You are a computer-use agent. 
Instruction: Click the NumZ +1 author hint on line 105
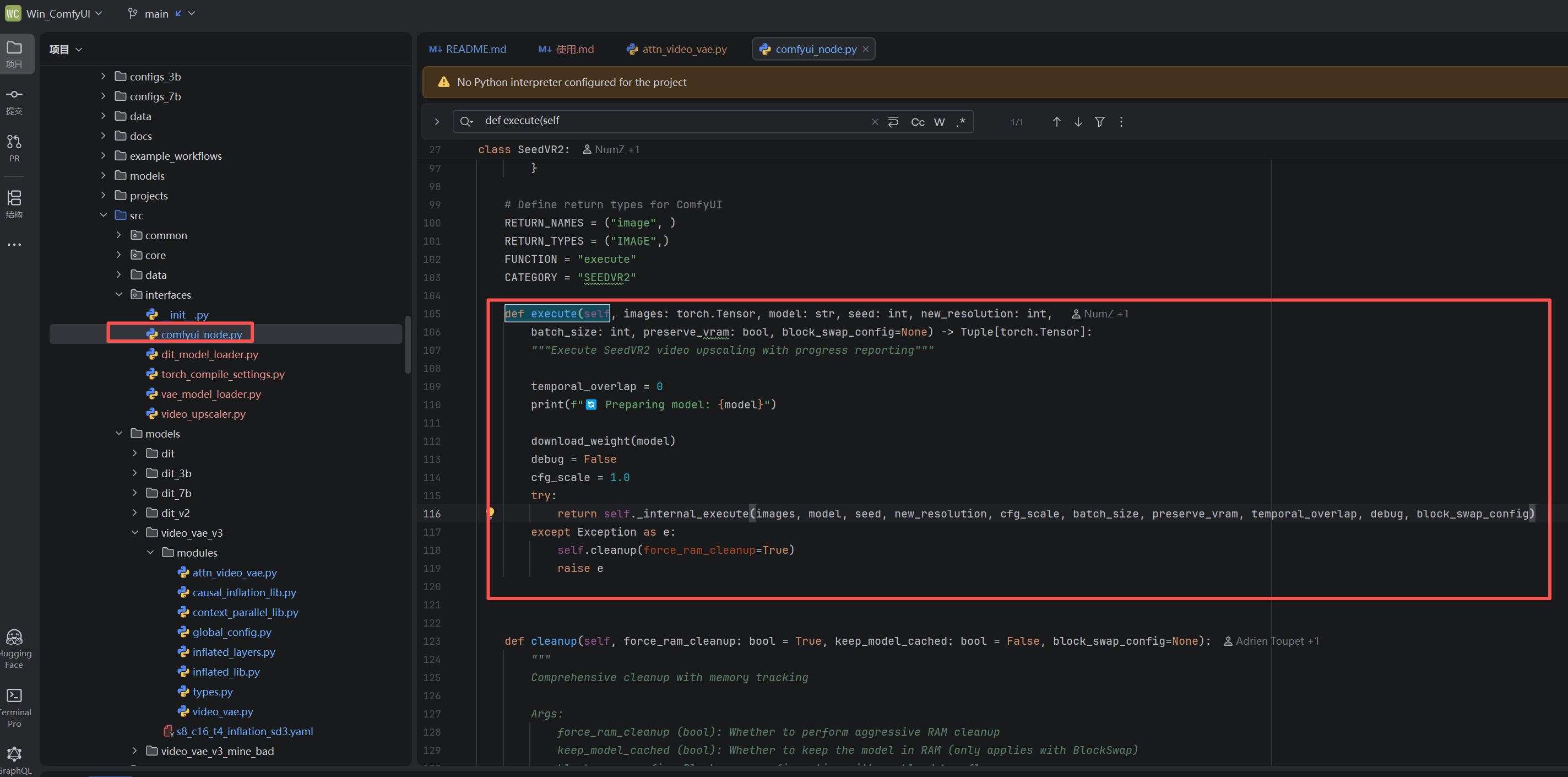point(1099,314)
